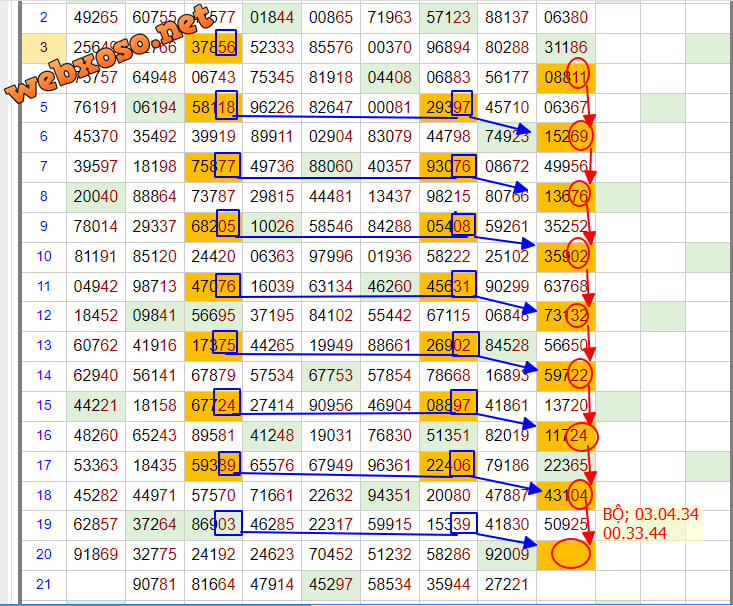Select cell containing 89911

point(272,137)
